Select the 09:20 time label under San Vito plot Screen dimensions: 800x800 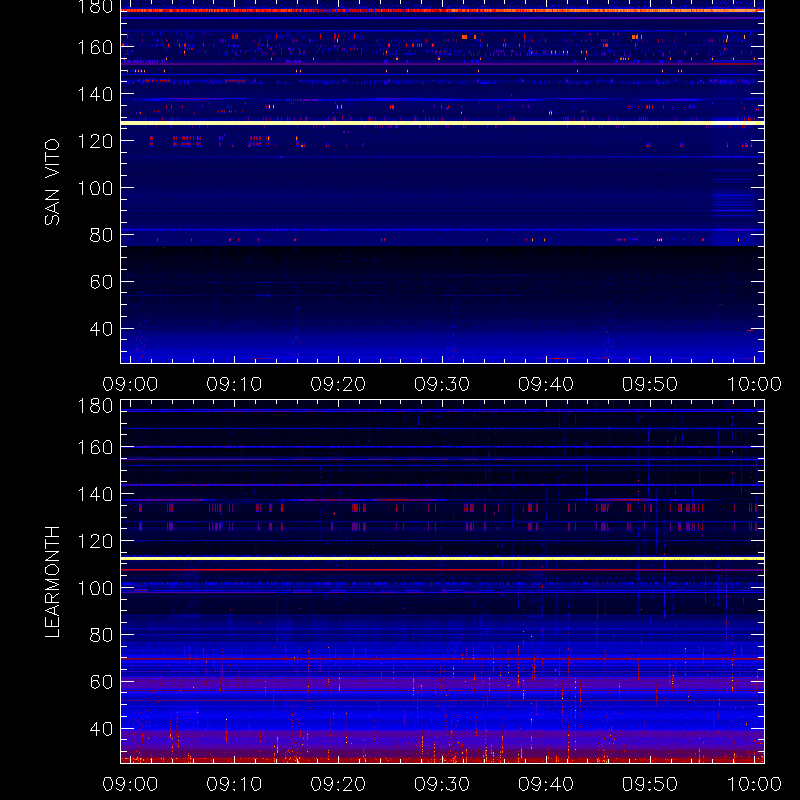338,384
